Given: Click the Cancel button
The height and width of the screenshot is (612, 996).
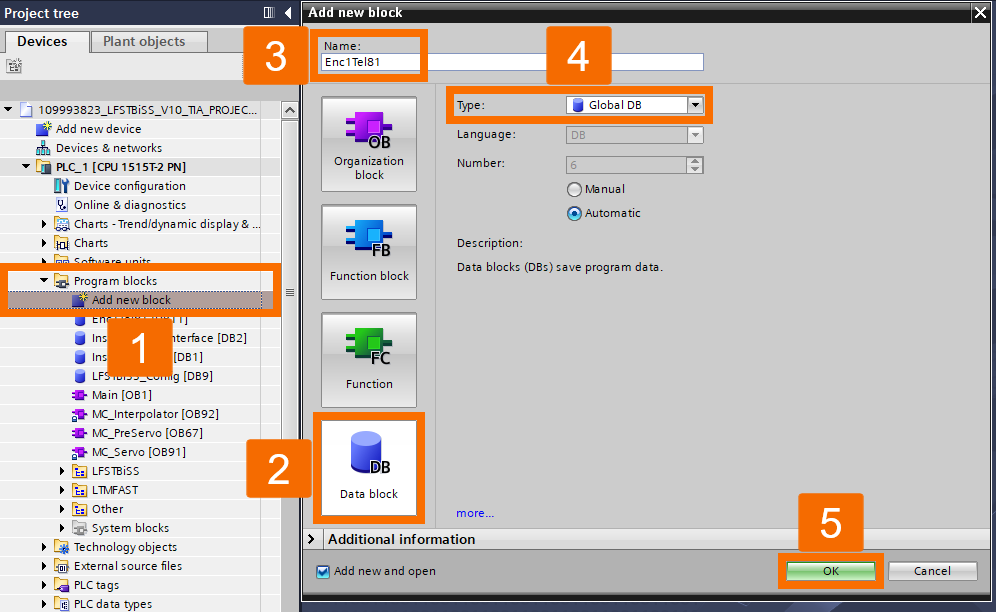Looking at the screenshot, I should tap(932, 571).
